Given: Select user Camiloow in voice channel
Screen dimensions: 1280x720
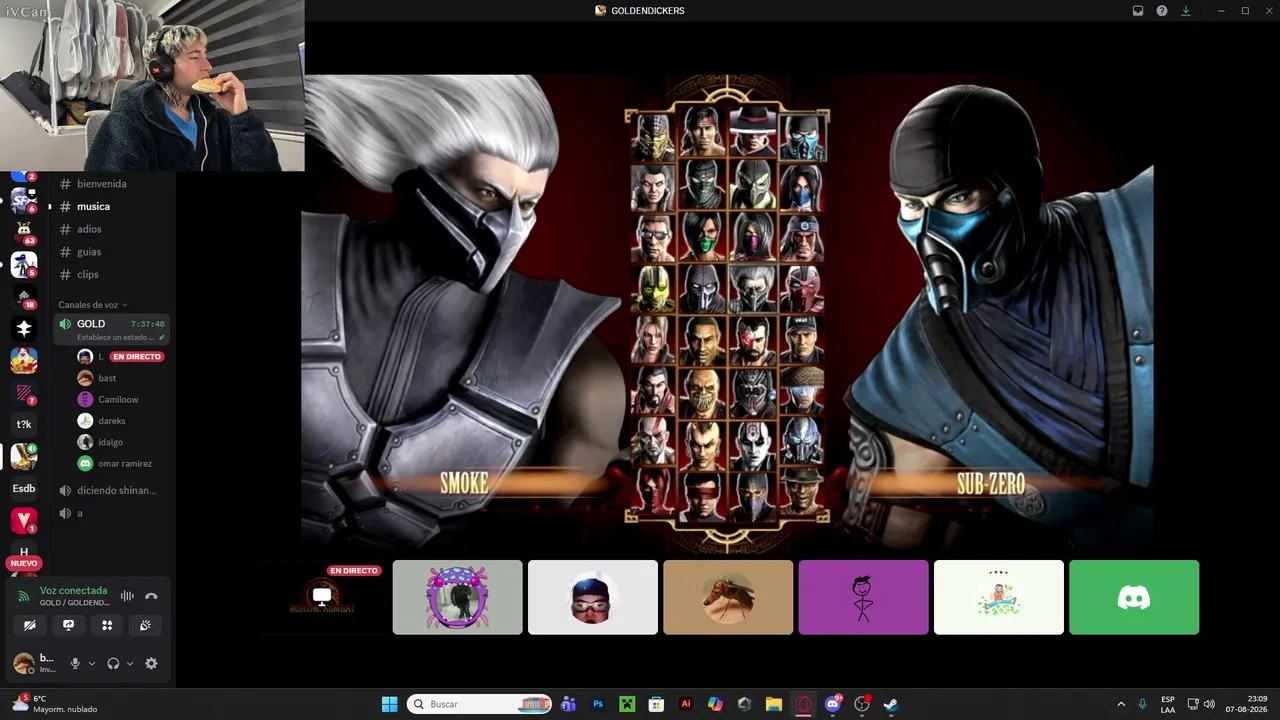Looking at the screenshot, I should (120, 399).
